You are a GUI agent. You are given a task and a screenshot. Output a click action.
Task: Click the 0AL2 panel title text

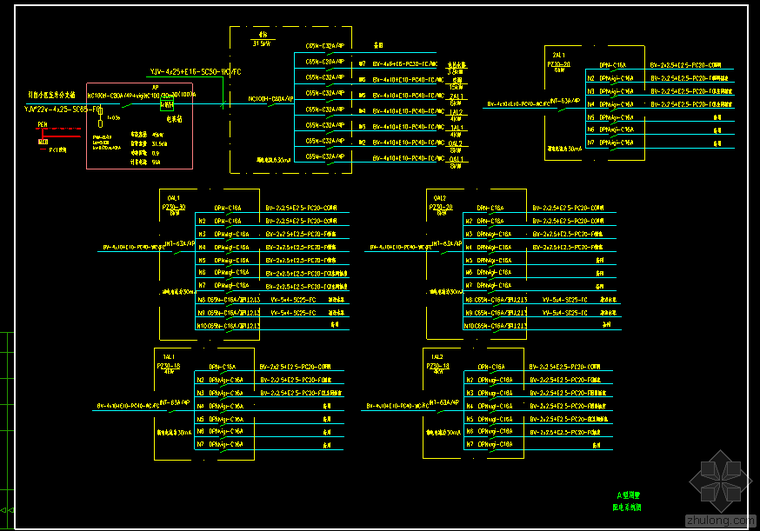tap(440, 198)
